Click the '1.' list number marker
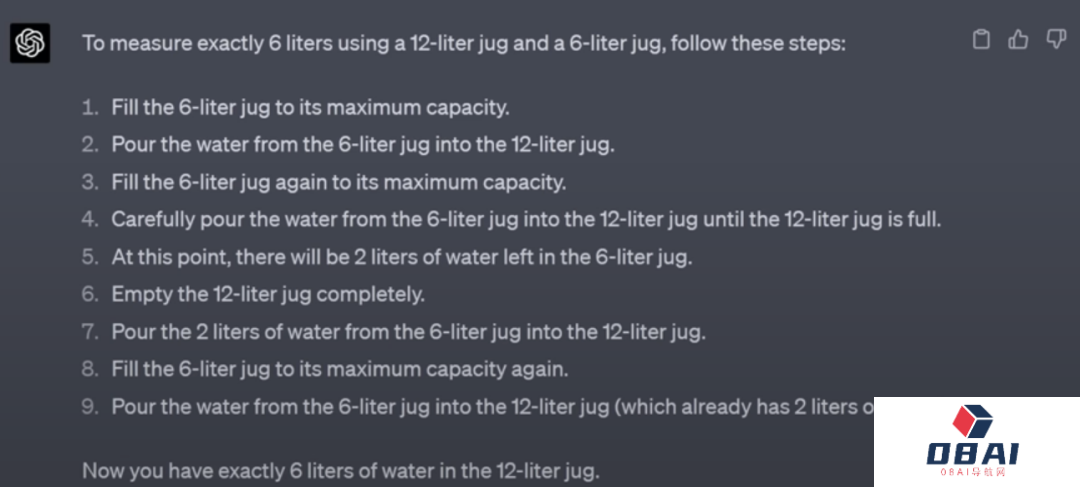 91,107
